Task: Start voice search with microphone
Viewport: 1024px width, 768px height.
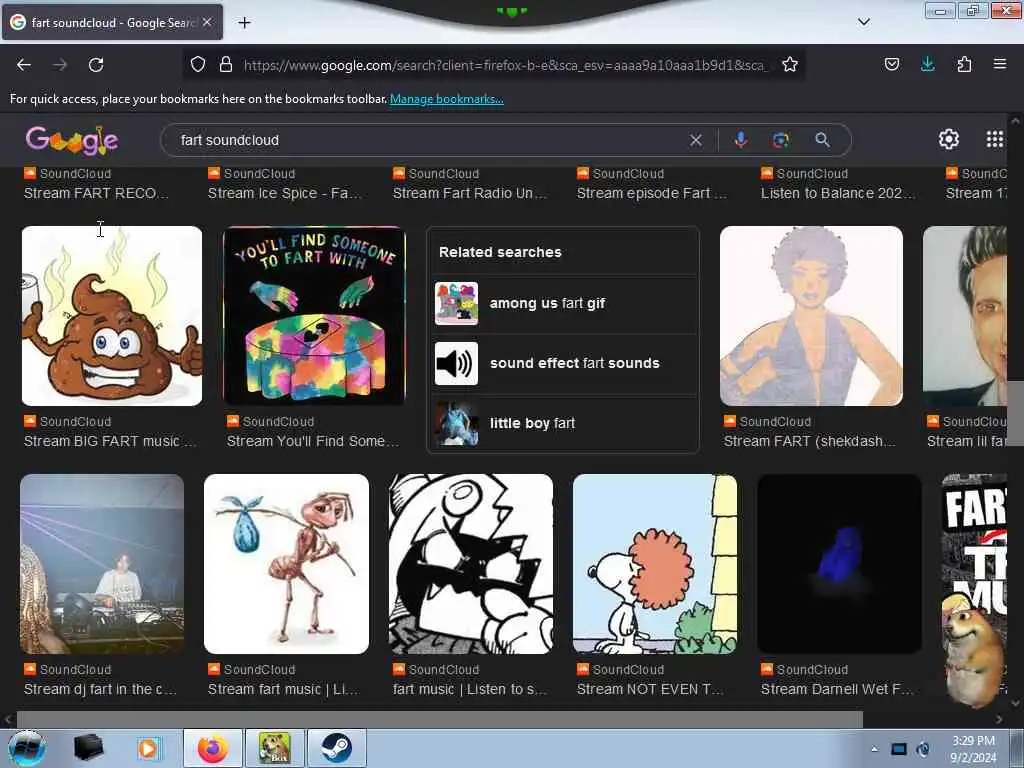Action: tap(741, 140)
